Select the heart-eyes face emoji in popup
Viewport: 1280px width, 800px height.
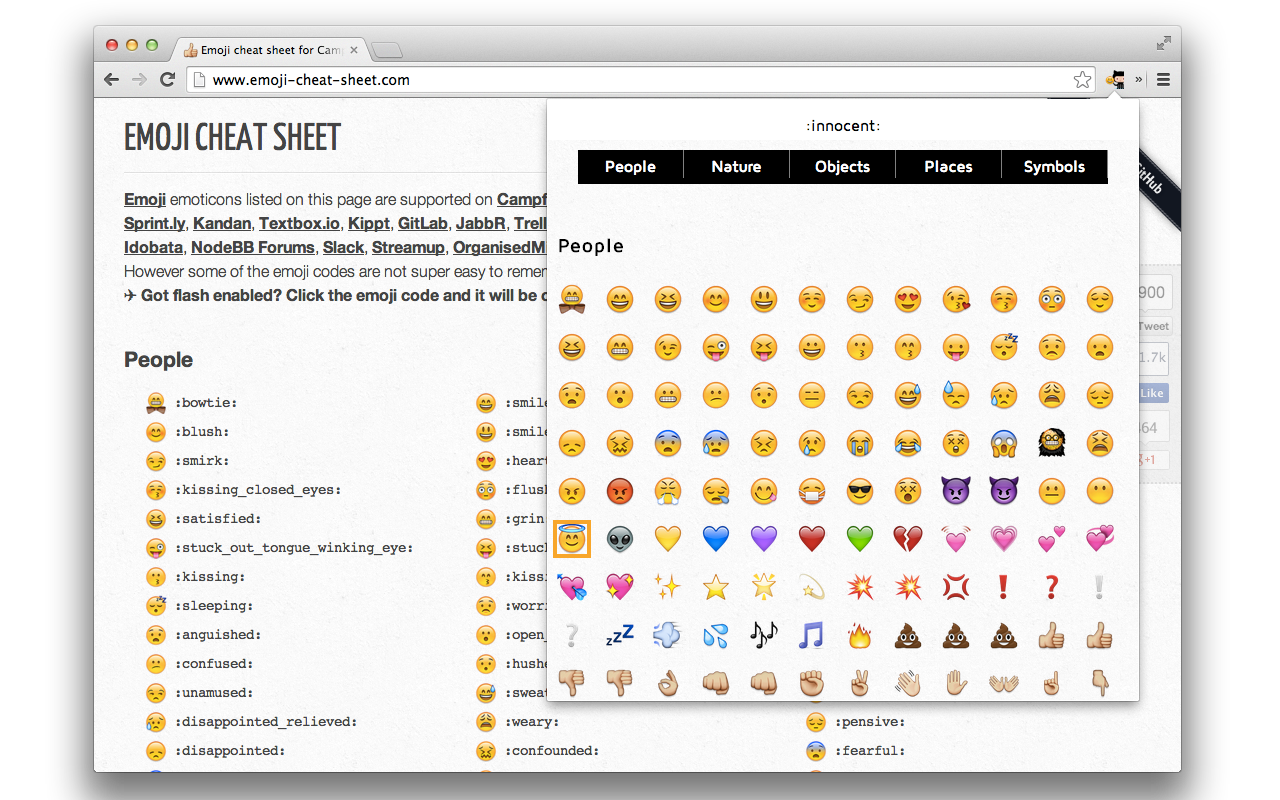point(907,299)
